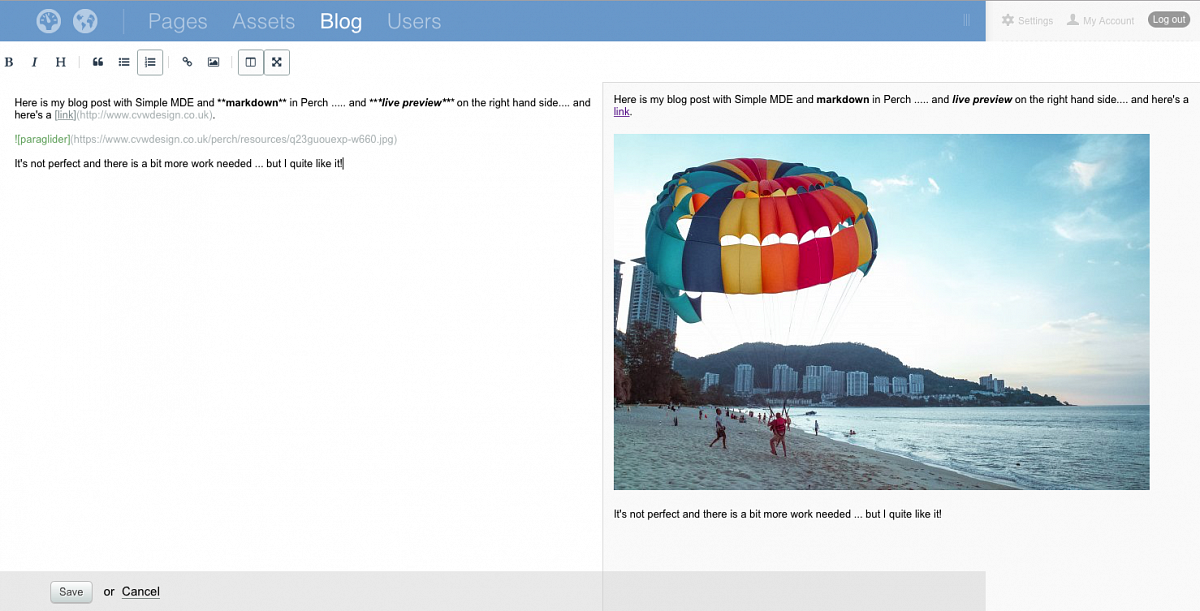The width and height of the screenshot is (1200, 611).
Task: Go to the Blog section
Action: [x=341, y=21]
